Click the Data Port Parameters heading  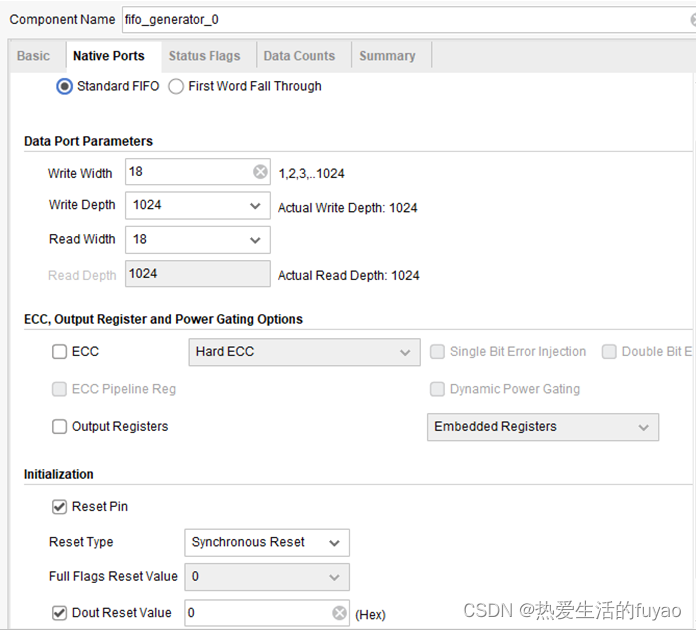(x=88, y=141)
